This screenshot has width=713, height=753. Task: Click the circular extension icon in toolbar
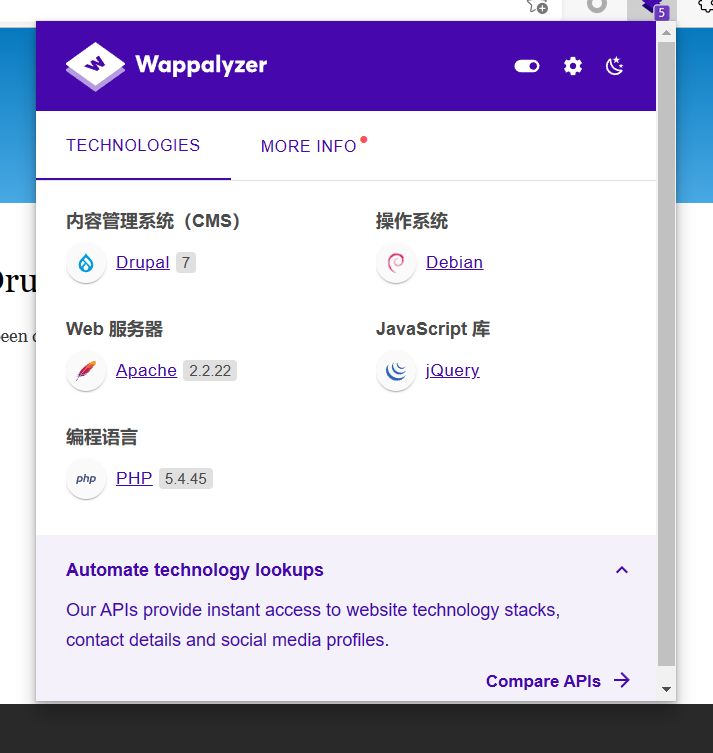[597, 6]
